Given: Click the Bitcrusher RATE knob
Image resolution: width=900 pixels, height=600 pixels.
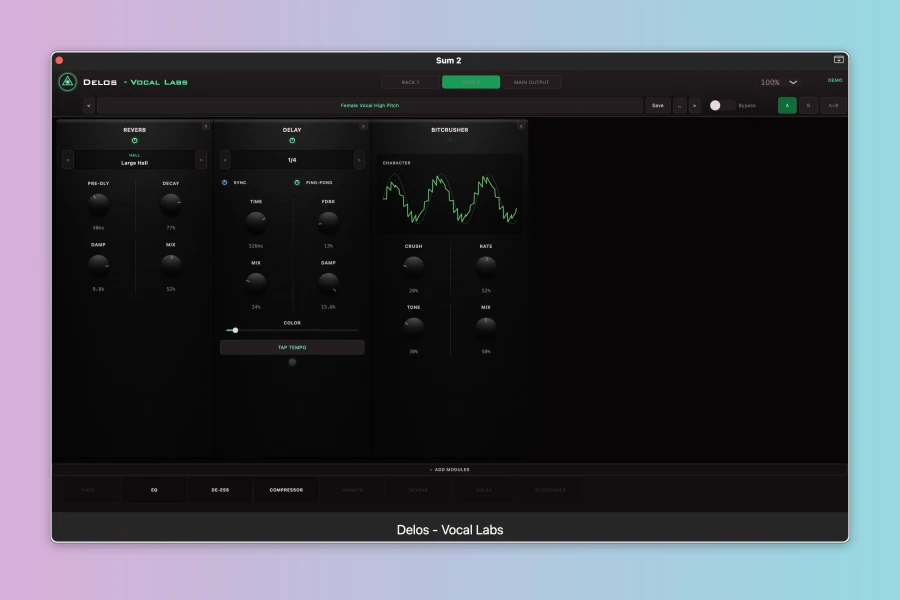Looking at the screenshot, I should pos(486,267).
